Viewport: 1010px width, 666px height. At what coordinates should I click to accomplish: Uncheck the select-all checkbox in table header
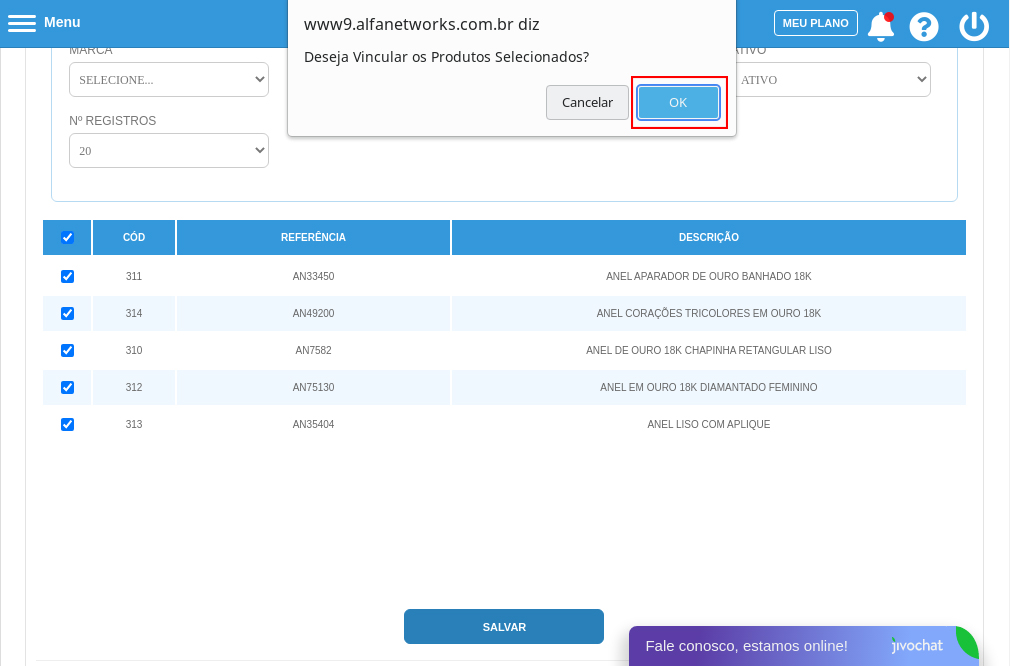(67, 237)
